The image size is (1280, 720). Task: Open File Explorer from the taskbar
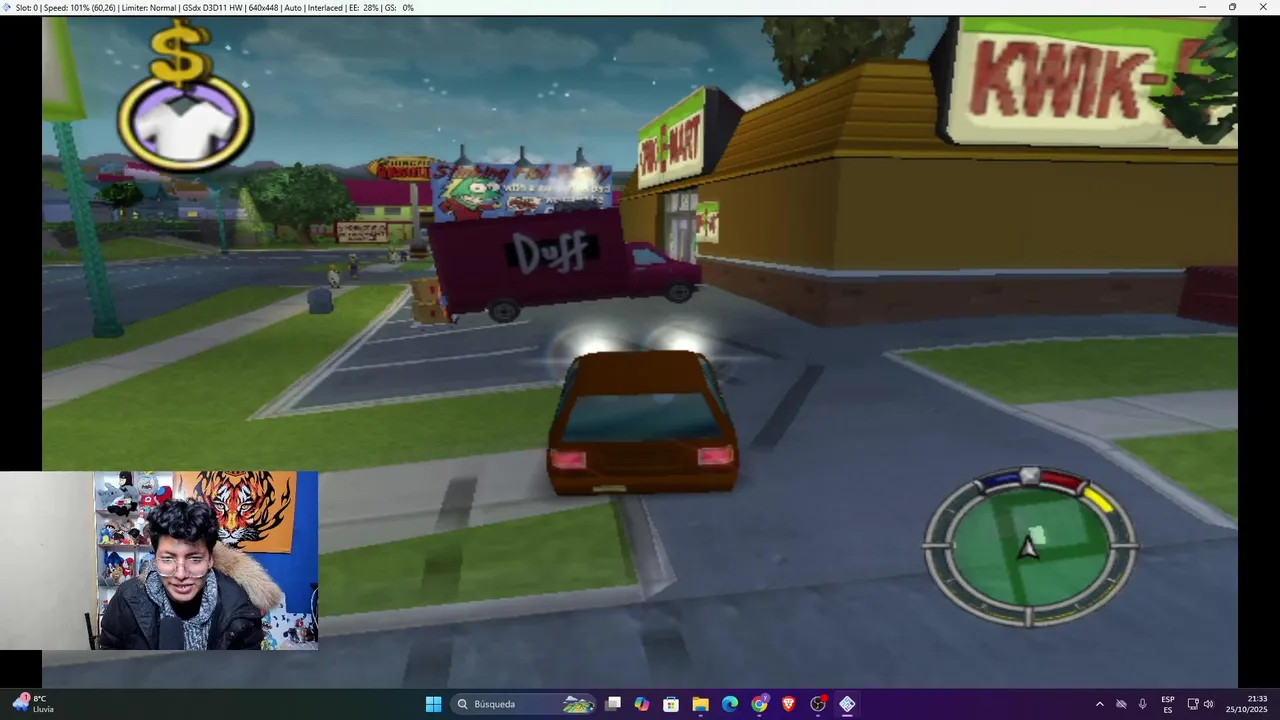click(x=700, y=704)
